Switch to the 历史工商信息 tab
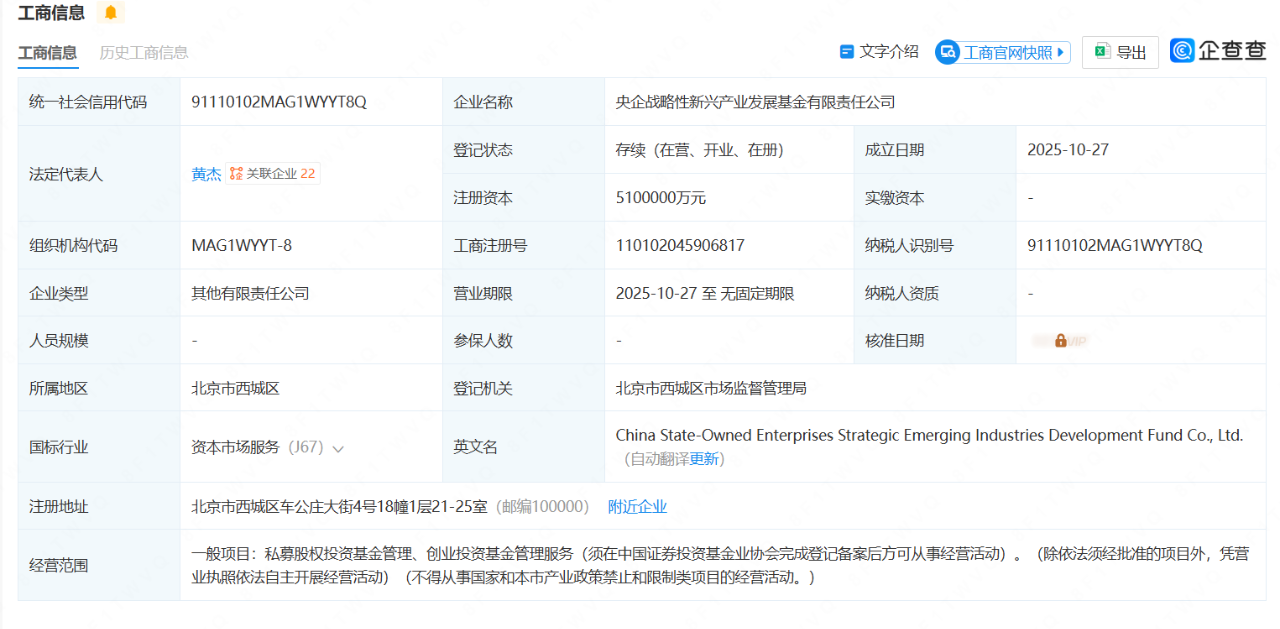The image size is (1280, 629). click(144, 53)
